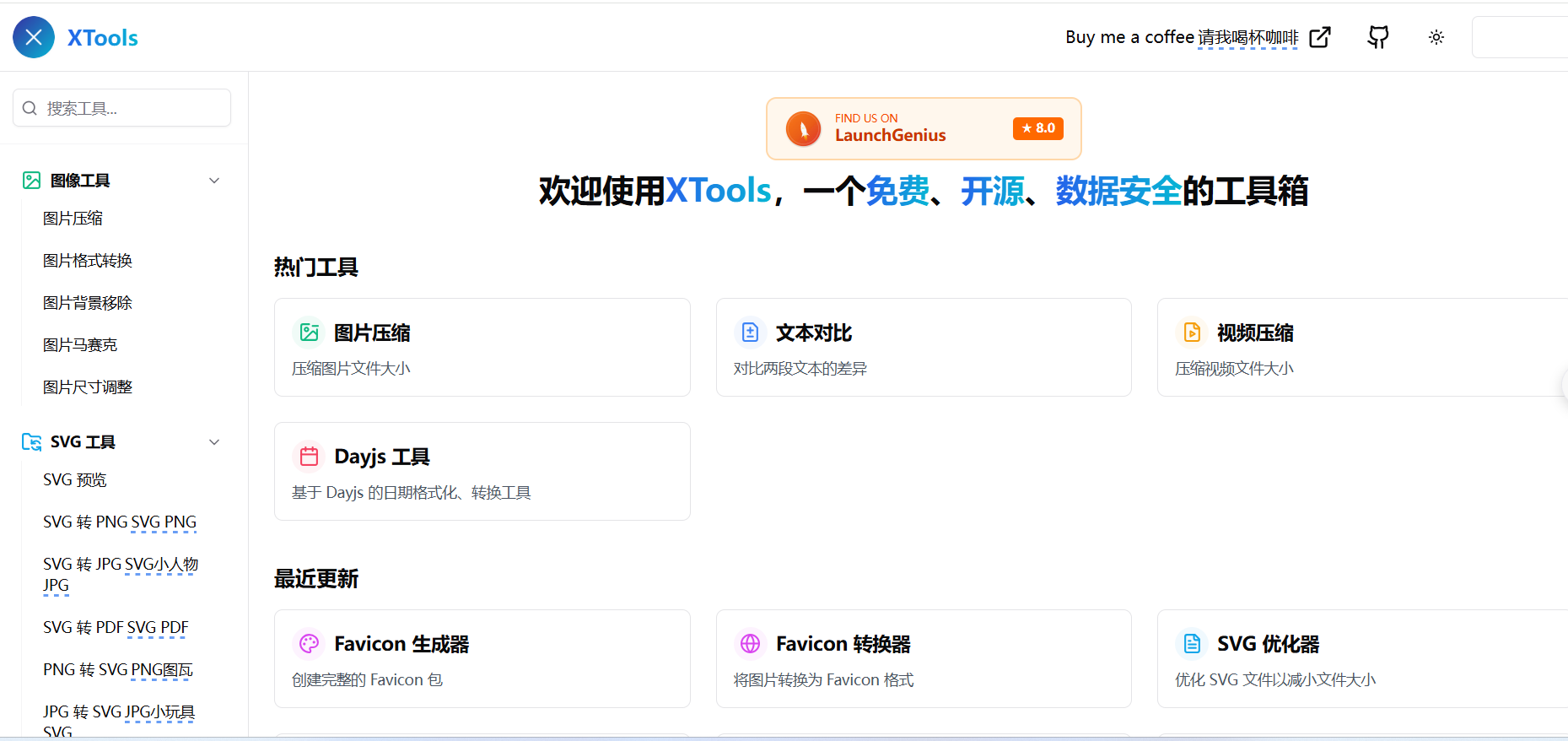Click the 将图片转换为 Favicon 格式 description
This screenshot has width=1568, height=741.
pos(824,680)
